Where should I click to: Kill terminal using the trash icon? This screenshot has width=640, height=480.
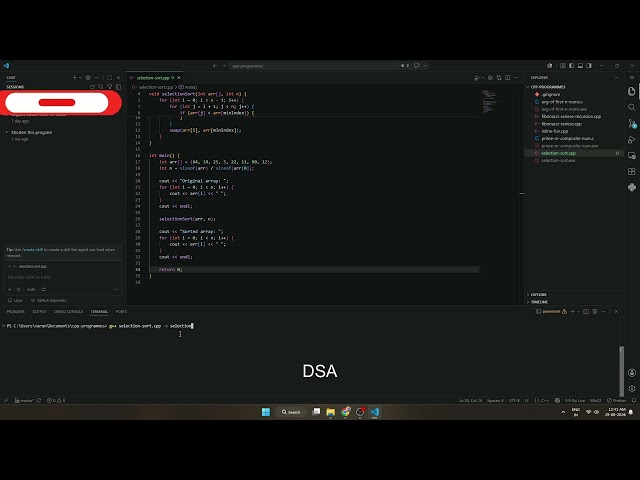tap(595, 311)
